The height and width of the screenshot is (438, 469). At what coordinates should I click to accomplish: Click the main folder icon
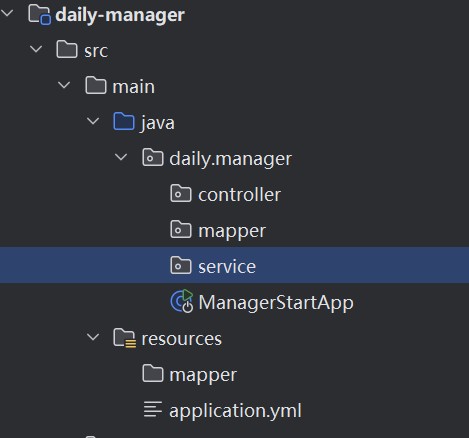point(96,85)
